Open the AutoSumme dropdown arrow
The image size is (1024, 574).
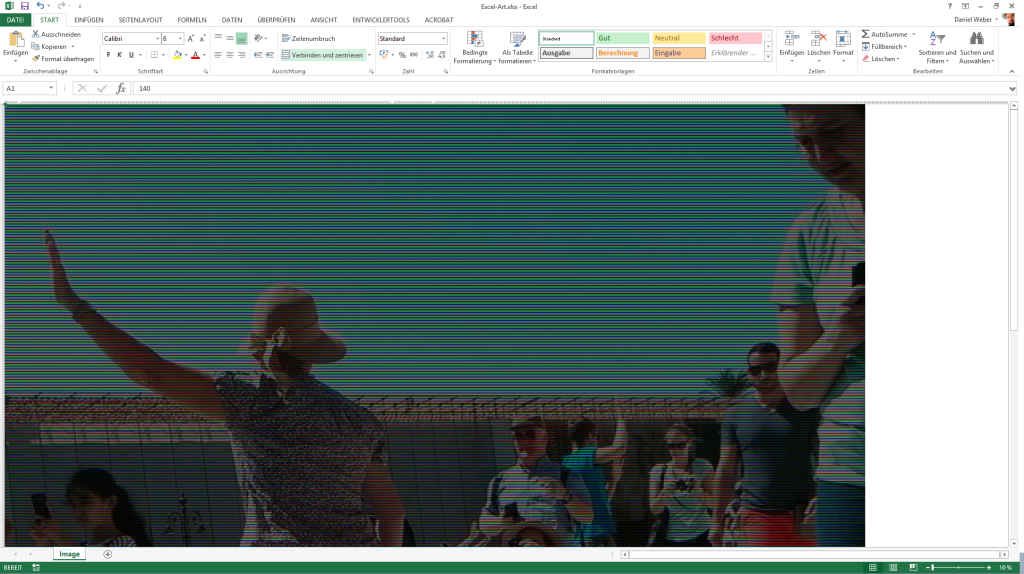click(x=913, y=34)
